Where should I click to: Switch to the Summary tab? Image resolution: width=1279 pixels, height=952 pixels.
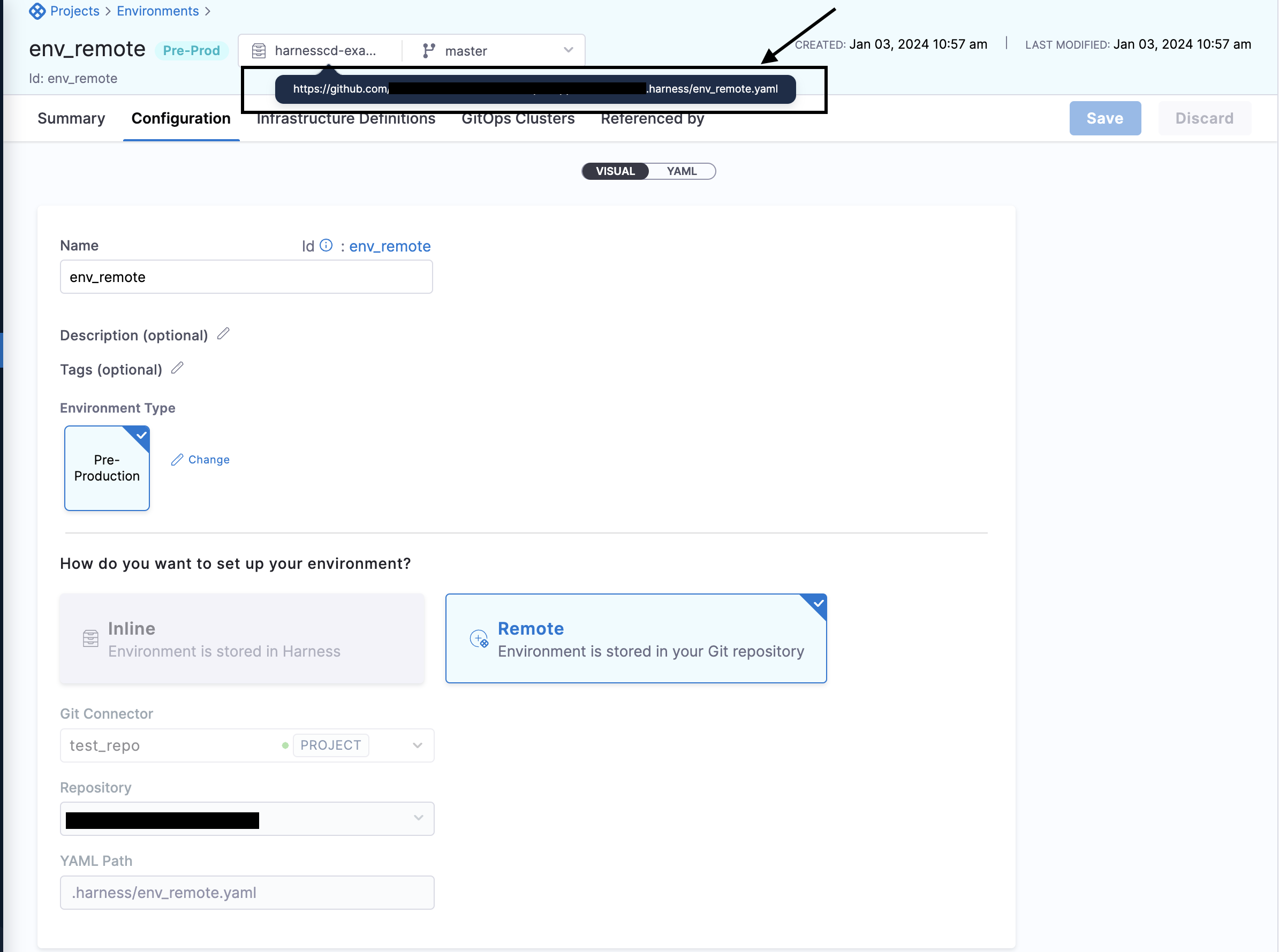71,119
